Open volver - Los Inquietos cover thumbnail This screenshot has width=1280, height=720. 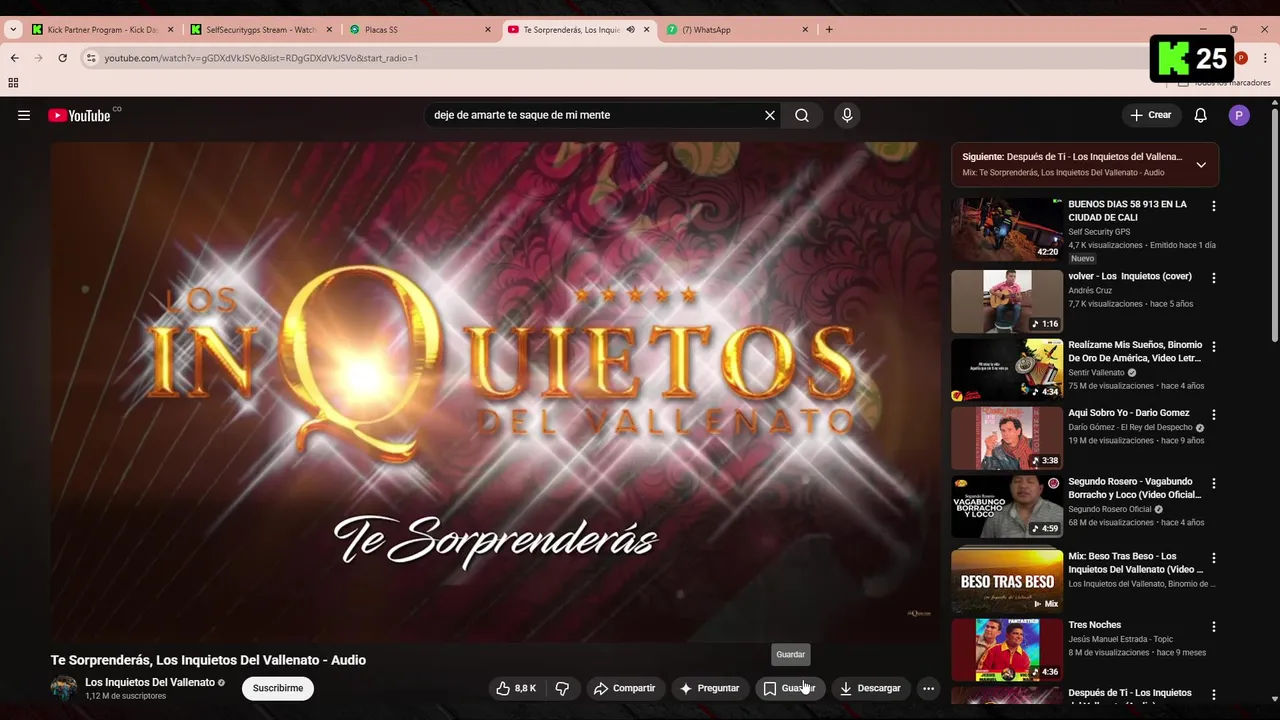click(x=1007, y=301)
